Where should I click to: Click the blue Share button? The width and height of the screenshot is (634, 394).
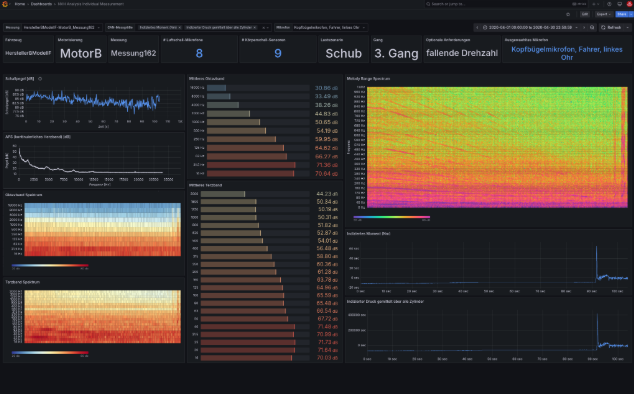(x=621, y=14)
